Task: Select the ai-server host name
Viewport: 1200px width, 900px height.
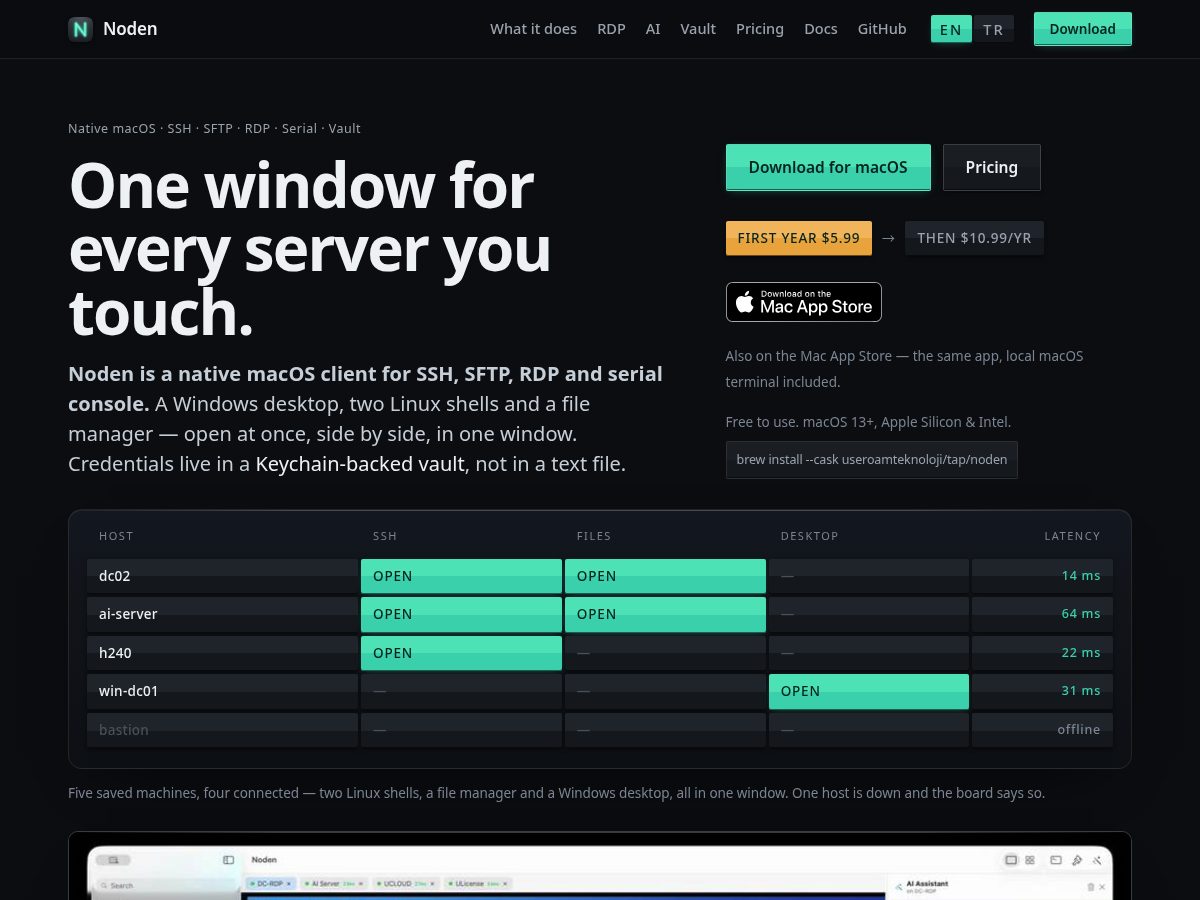Action: point(128,614)
